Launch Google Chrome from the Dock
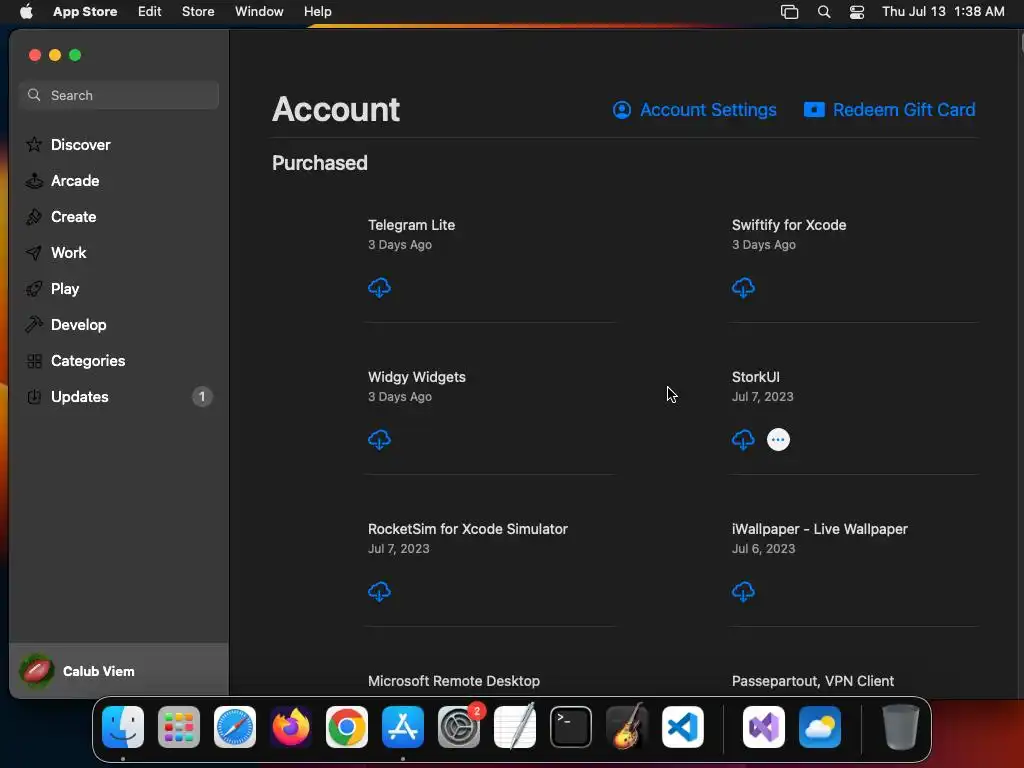The height and width of the screenshot is (768, 1024). pyautogui.click(x=347, y=727)
